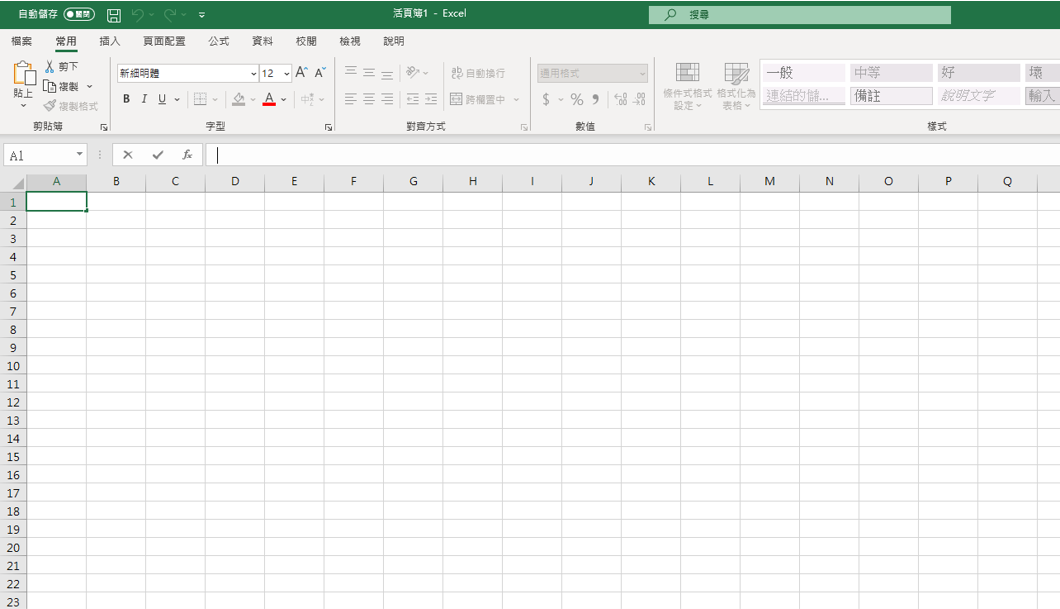Viewport: 1060px width, 609px height.
Task: Apply bold formatting to the selection
Action: coord(126,98)
